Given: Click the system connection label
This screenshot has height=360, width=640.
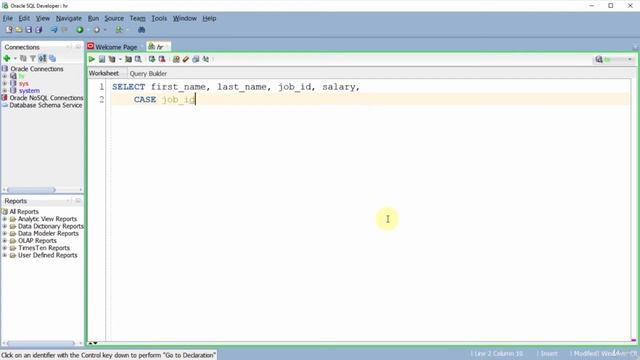Looking at the screenshot, I should click(x=29, y=91).
